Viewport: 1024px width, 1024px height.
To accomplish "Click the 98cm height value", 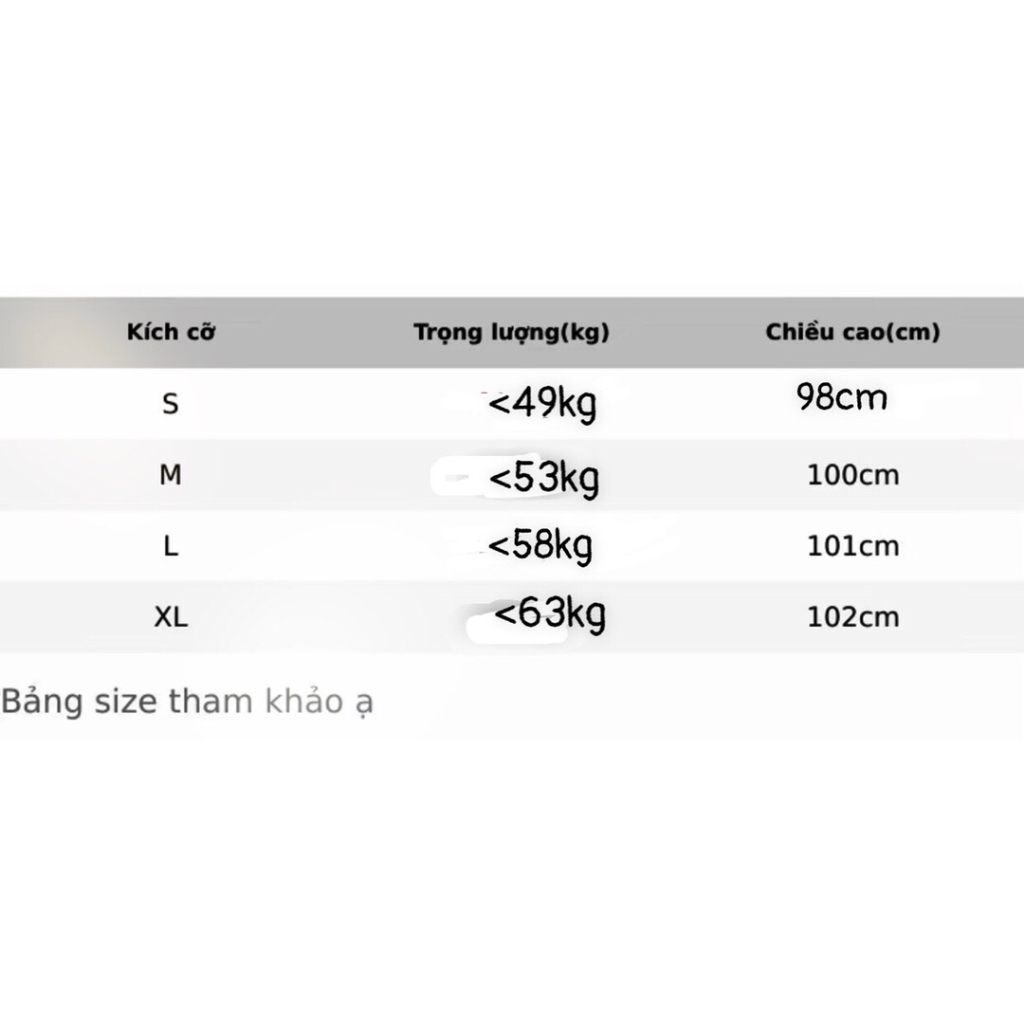I will (x=842, y=397).
